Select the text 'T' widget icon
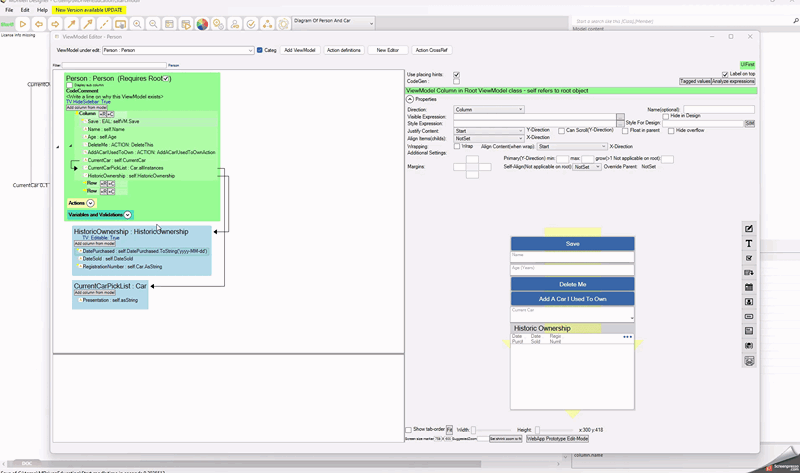 tap(749, 243)
